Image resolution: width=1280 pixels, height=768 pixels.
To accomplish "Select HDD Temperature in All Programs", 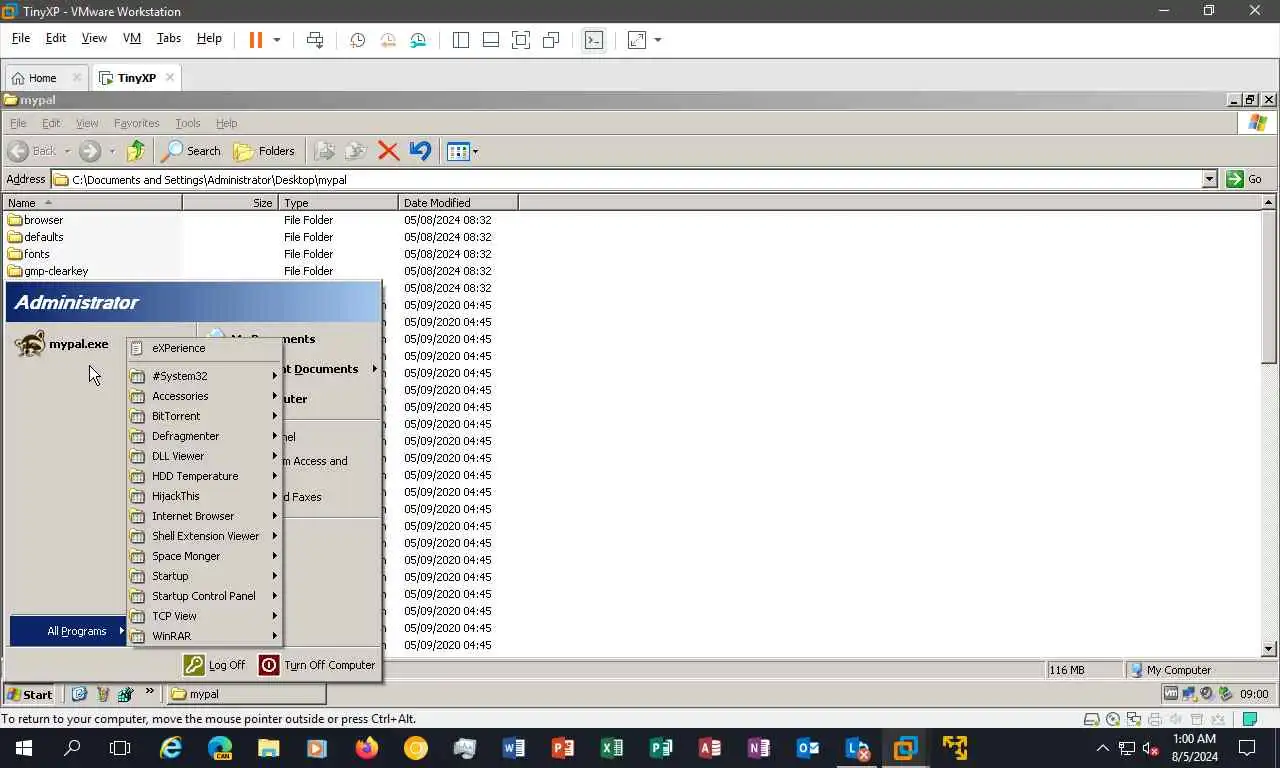I will [x=205, y=476].
